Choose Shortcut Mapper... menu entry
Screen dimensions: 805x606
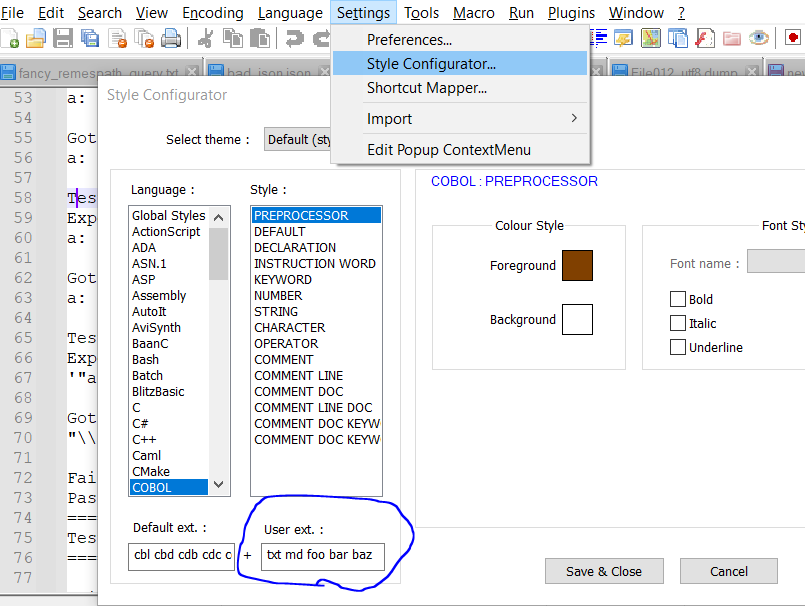460,88
